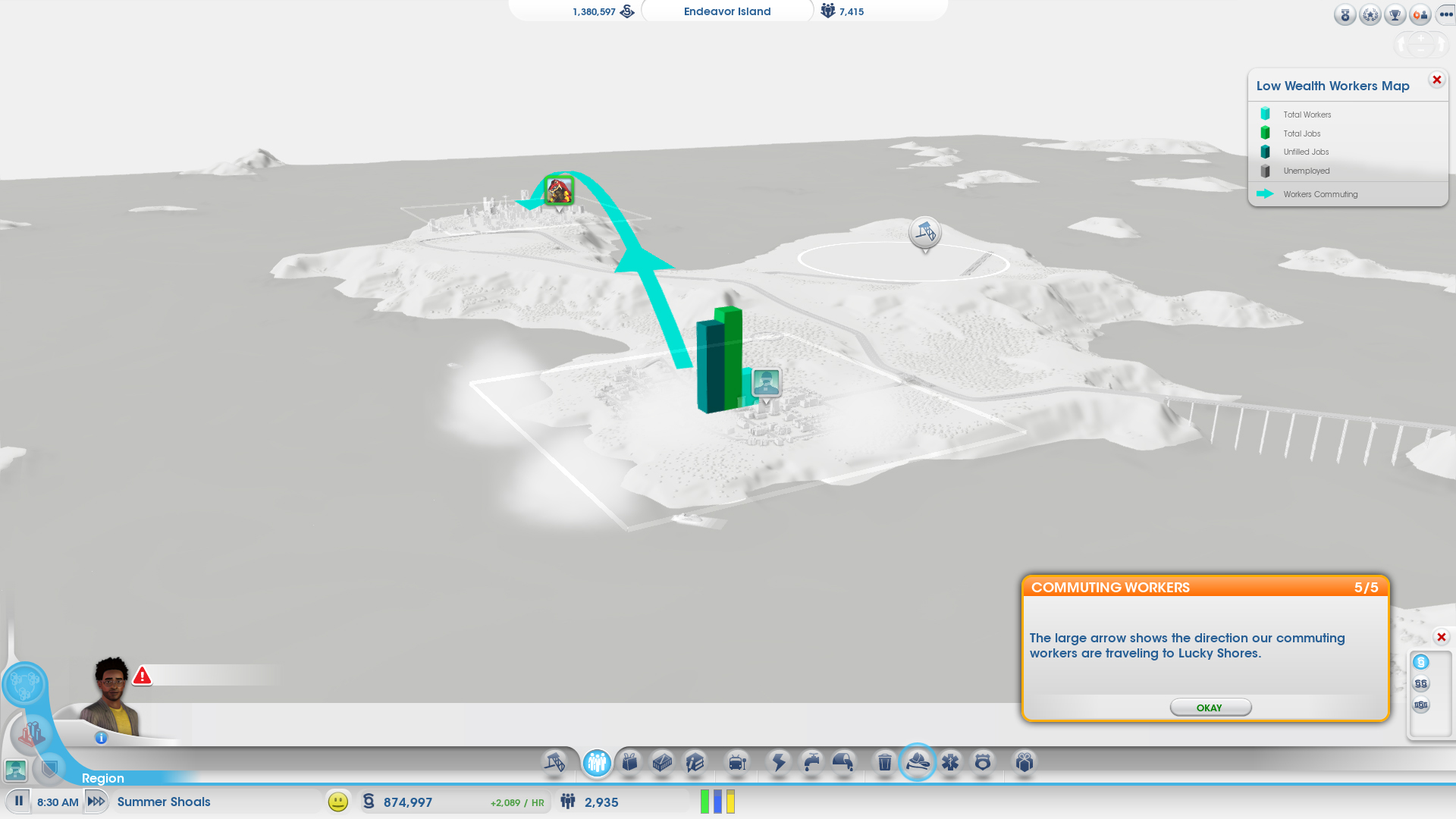Screen dimensions: 1456x819
Task: Click the Waste disposal trash icon
Action: point(884,762)
